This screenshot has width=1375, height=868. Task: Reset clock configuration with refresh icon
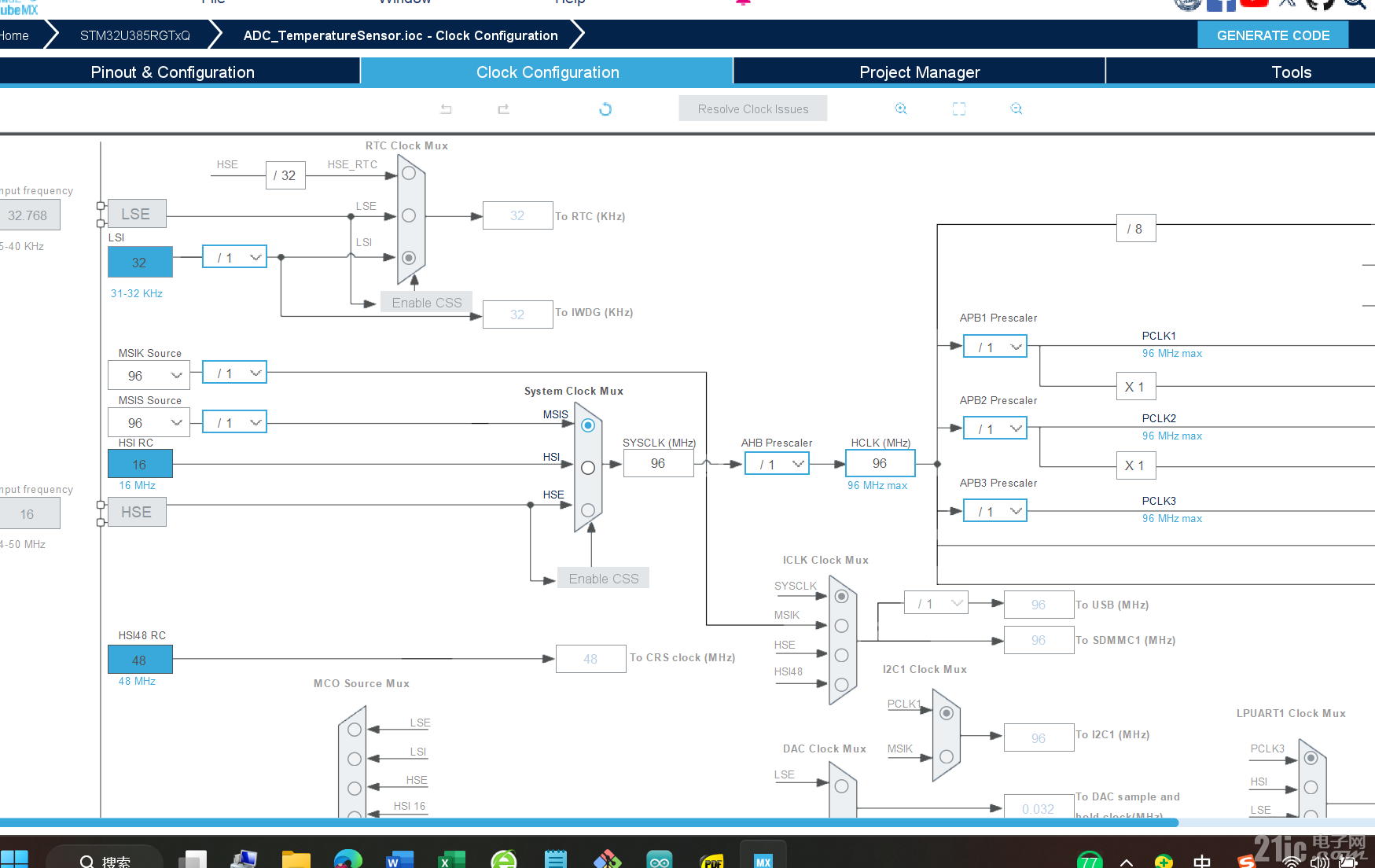[x=605, y=109]
